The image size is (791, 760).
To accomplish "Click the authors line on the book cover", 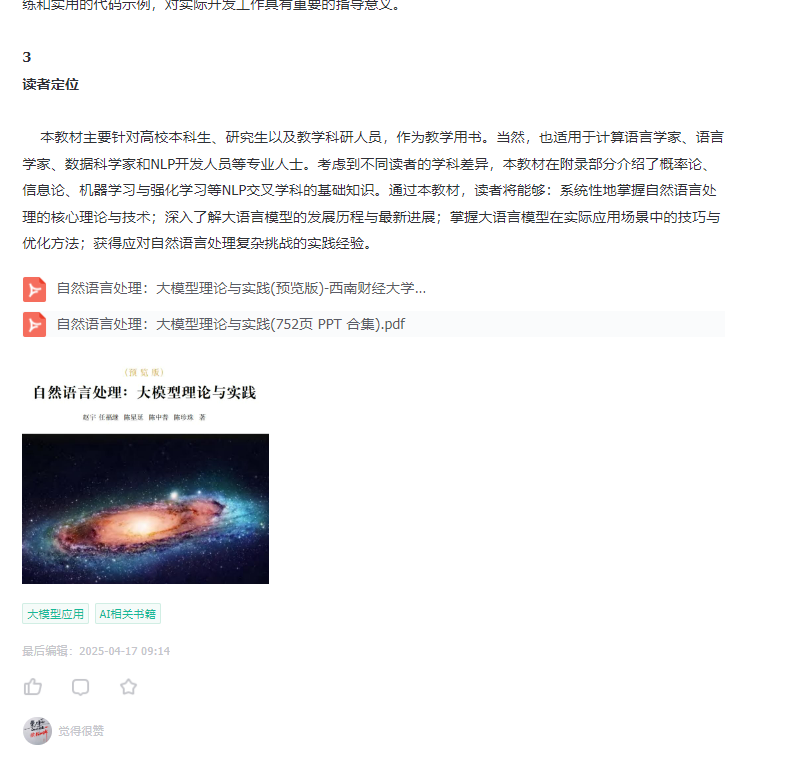I will tap(144, 417).
